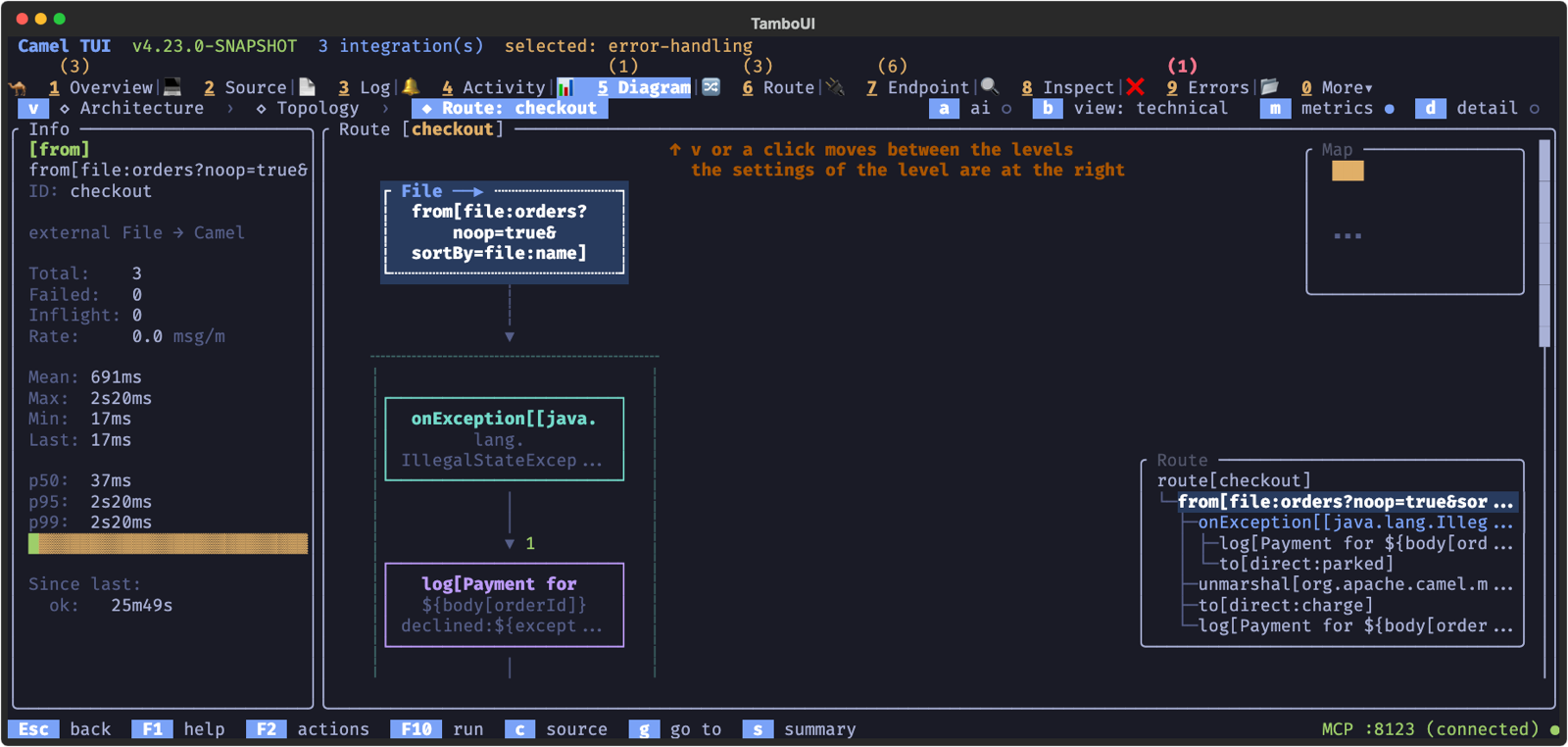The image size is (1568, 747).
Task: Click the bell icon next to Activity
Action: pos(411,86)
